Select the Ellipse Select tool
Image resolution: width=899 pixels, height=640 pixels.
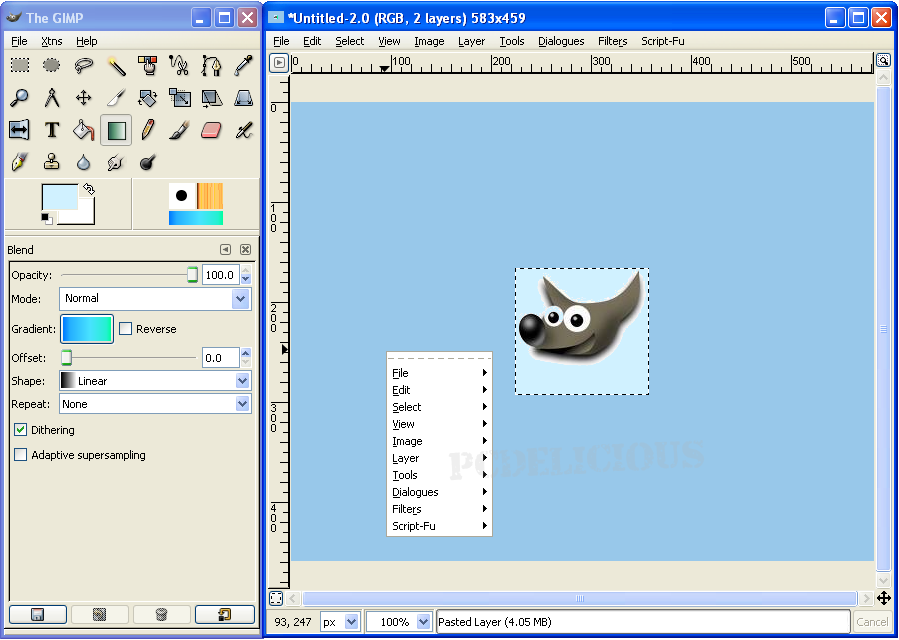click(52, 65)
